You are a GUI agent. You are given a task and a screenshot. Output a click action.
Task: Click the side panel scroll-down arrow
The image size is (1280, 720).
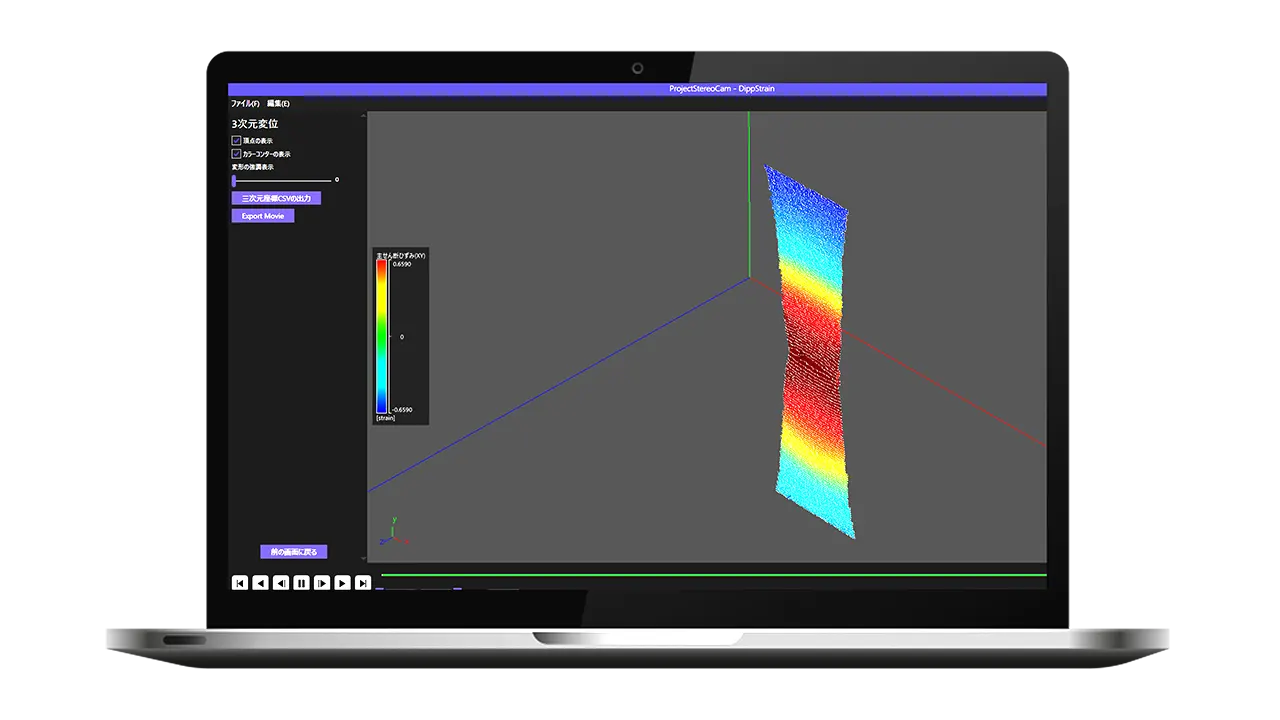pyautogui.click(x=364, y=560)
